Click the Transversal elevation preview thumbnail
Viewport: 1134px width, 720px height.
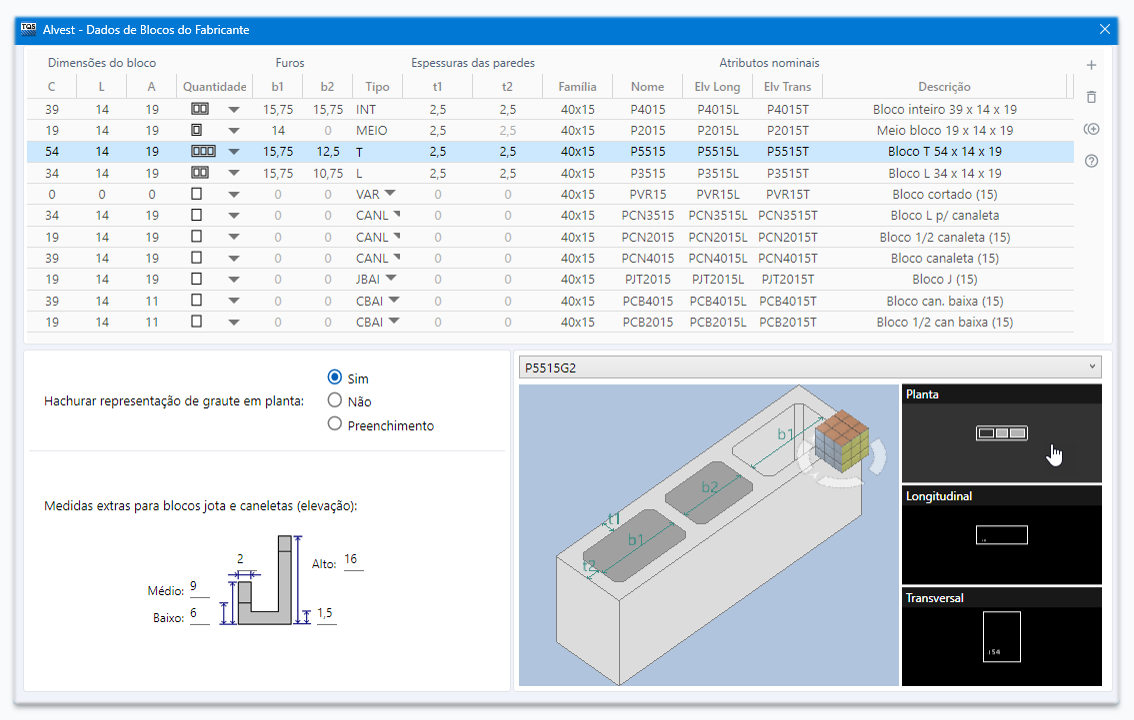click(x=1001, y=636)
